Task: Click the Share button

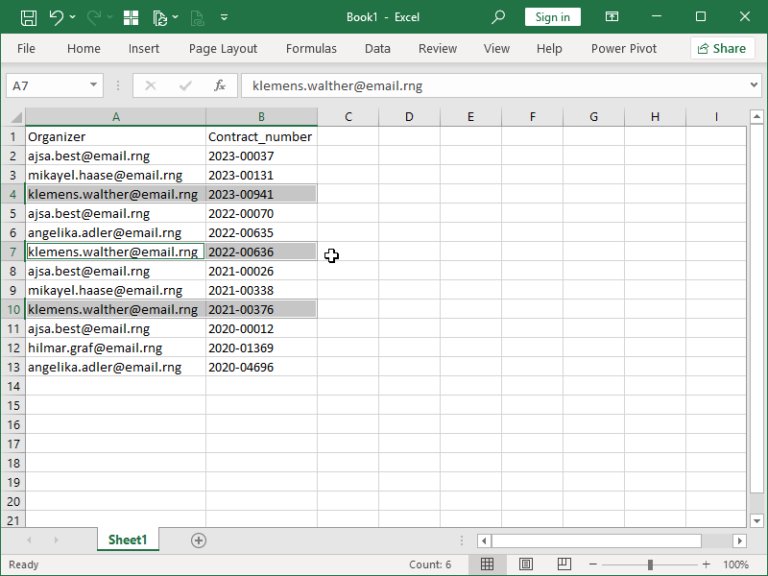Action: coord(722,48)
